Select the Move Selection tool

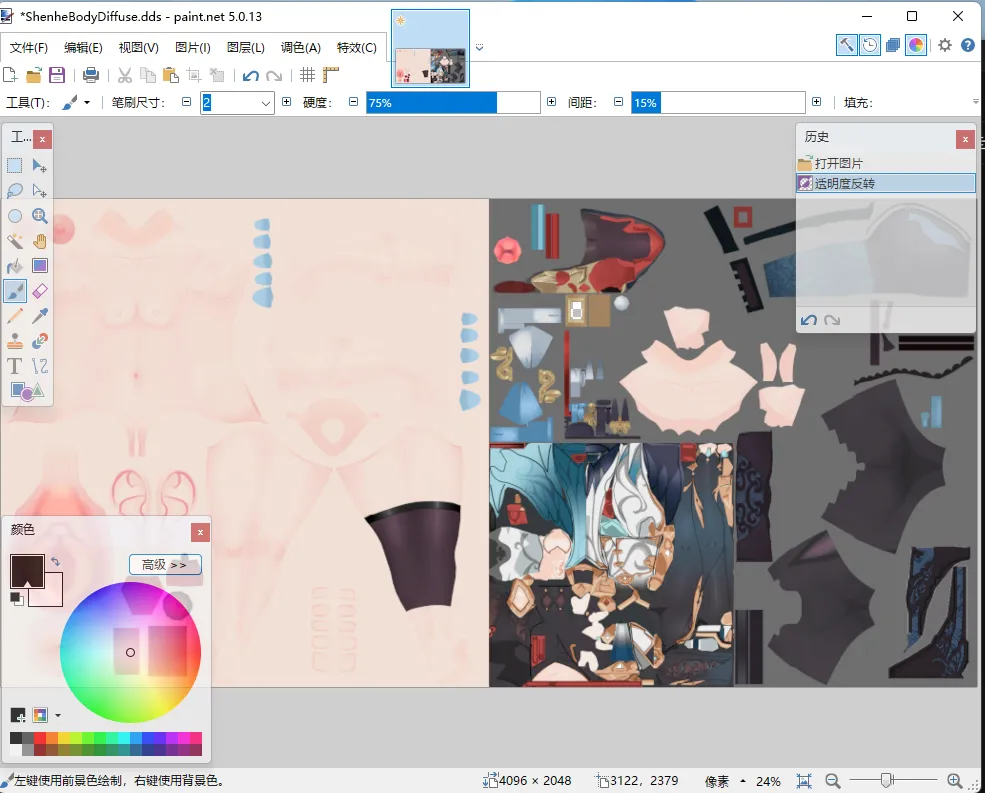tap(40, 190)
